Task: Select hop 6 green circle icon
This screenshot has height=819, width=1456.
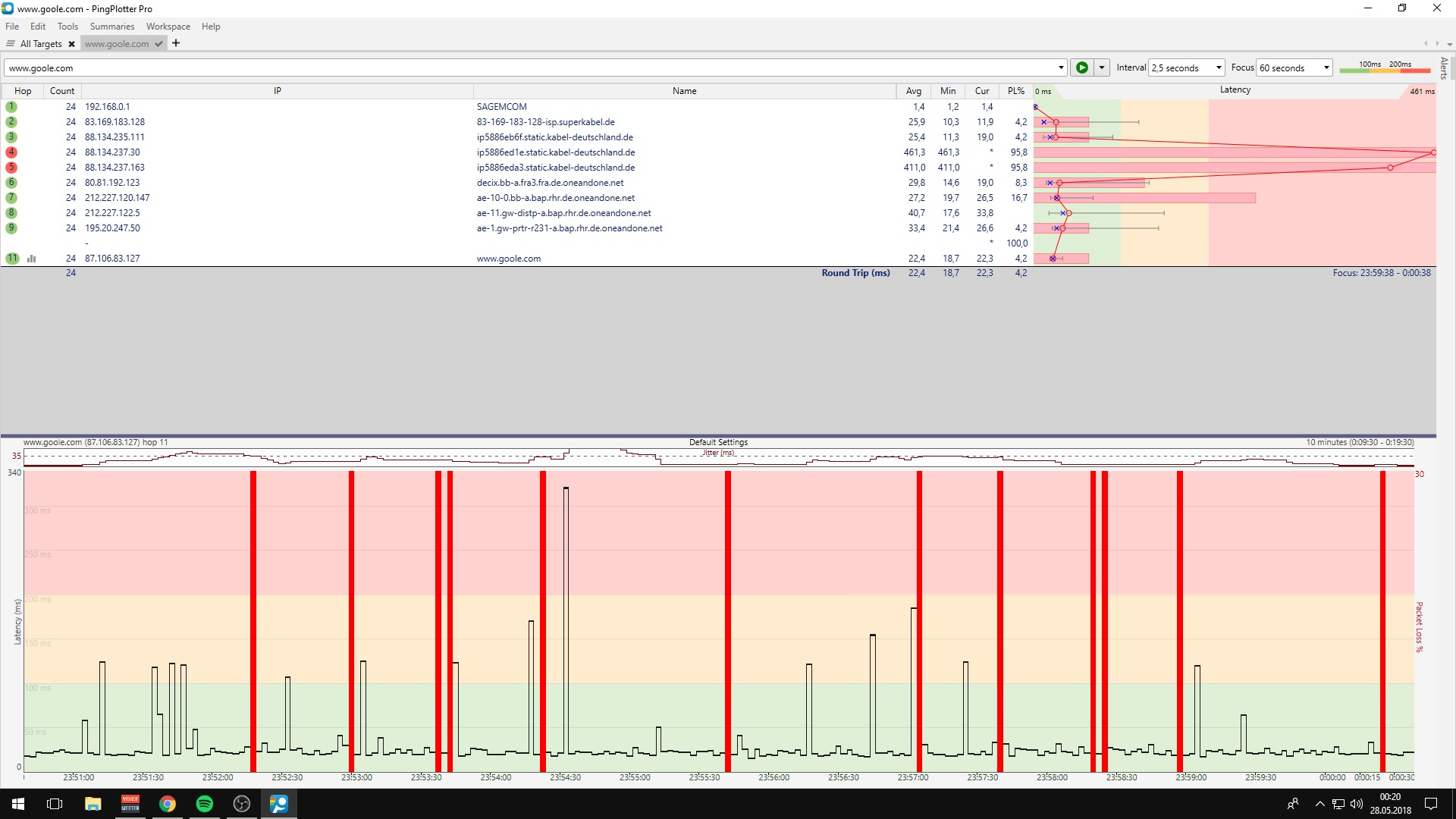Action: click(11, 183)
